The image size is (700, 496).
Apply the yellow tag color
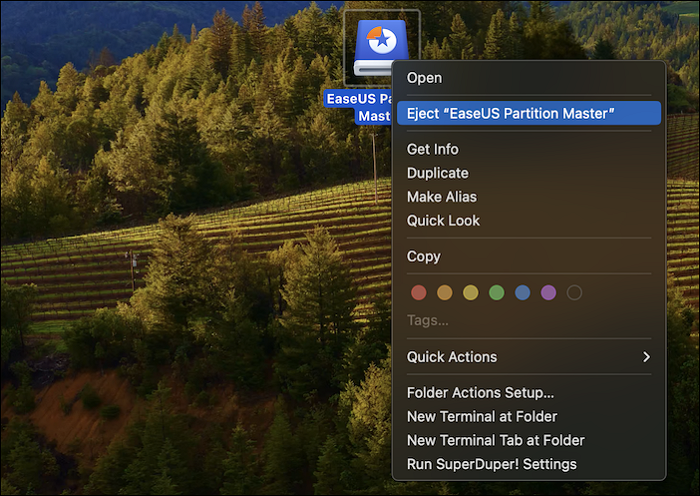pyautogui.click(x=470, y=293)
